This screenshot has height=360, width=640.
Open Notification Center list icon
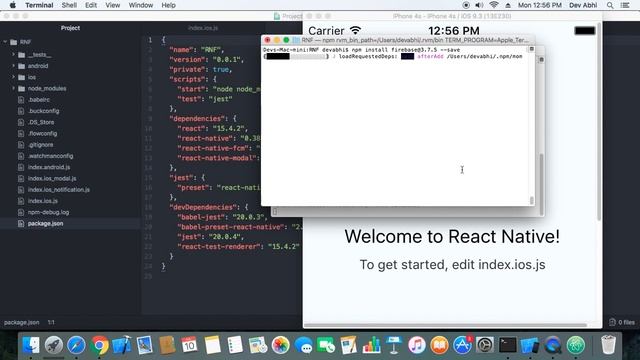[x=625, y=5]
